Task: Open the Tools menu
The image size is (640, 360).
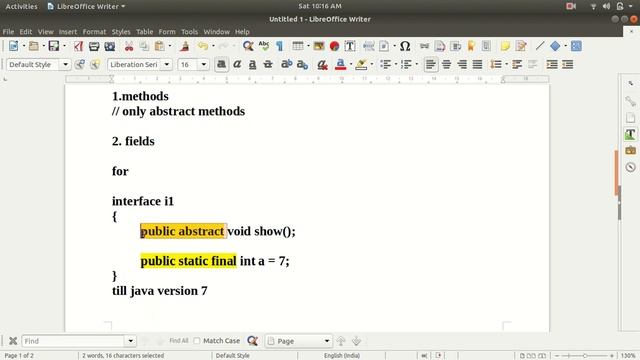Action: [189, 32]
